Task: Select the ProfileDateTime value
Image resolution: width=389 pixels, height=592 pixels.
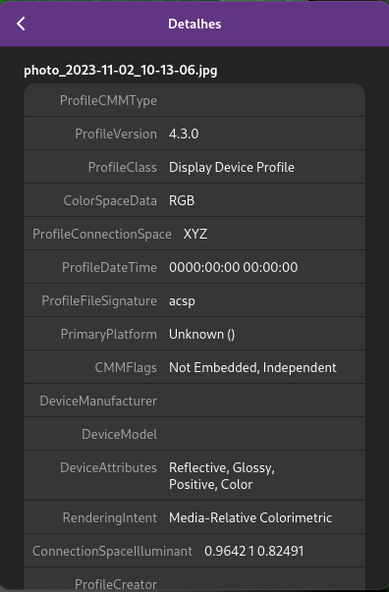Action: pos(233,267)
